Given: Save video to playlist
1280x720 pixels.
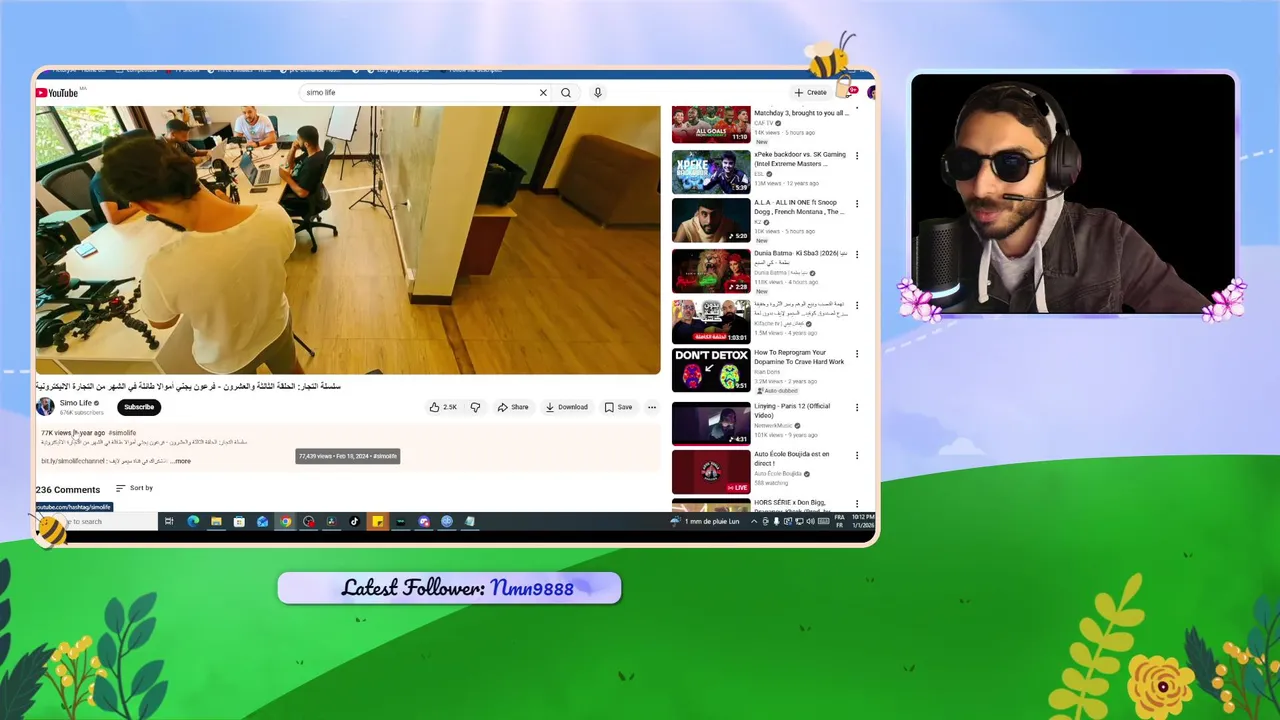Looking at the screenshot, I should pos(618,407).
